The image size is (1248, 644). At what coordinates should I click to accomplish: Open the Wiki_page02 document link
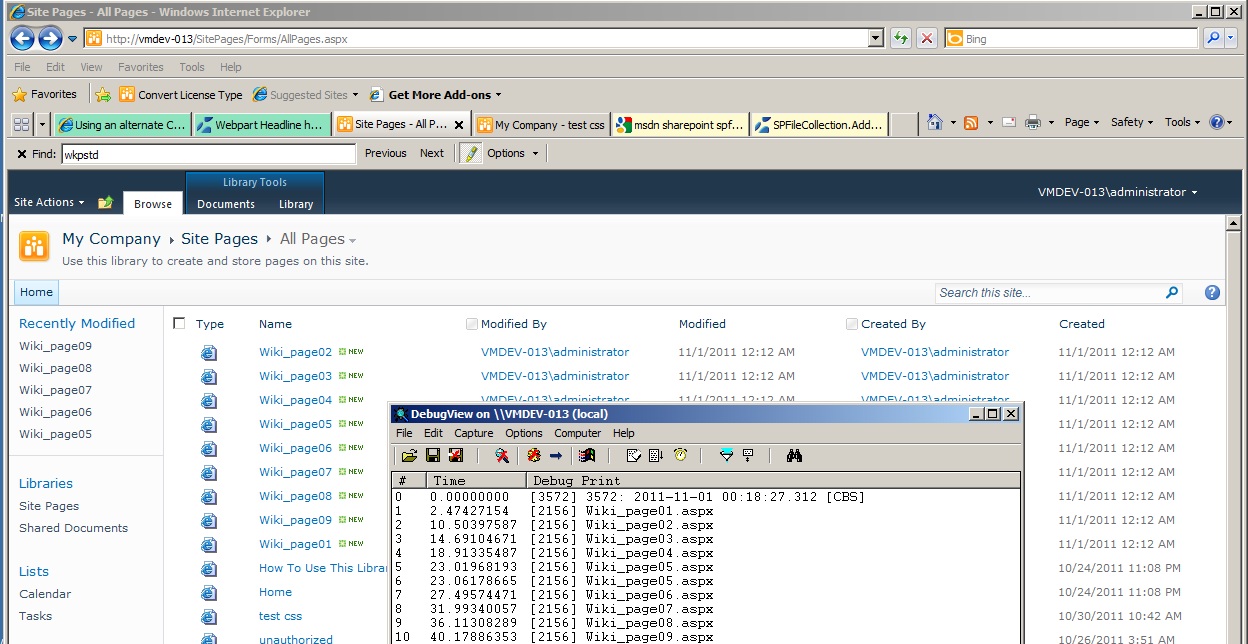tap(295, 352)
